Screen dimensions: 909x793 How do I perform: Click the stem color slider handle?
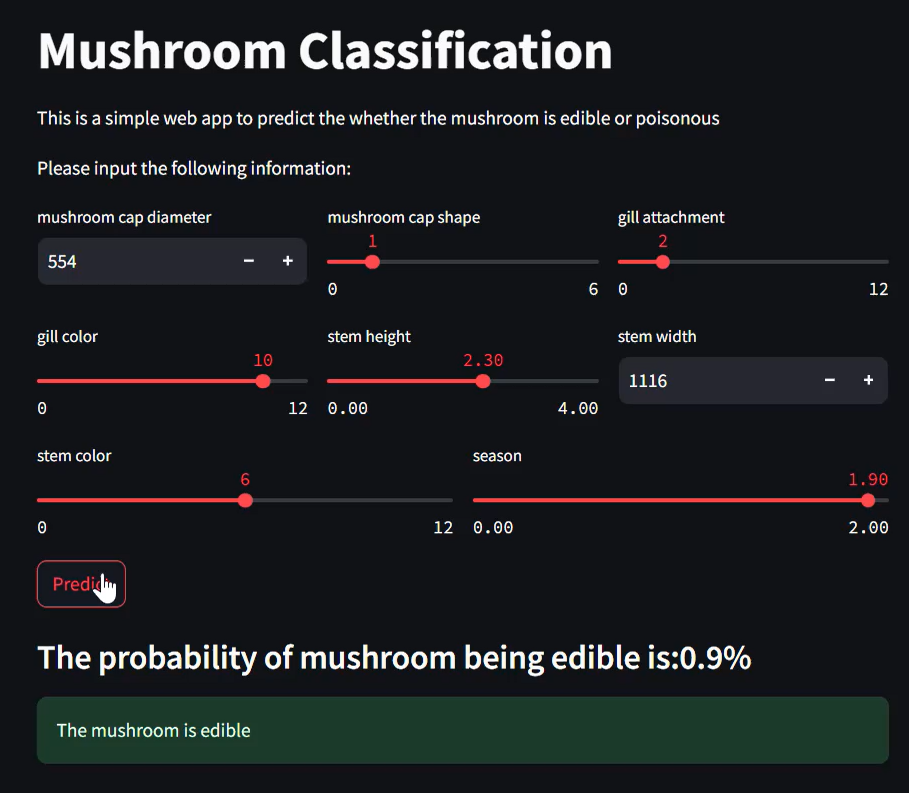(x=245, y=500)
